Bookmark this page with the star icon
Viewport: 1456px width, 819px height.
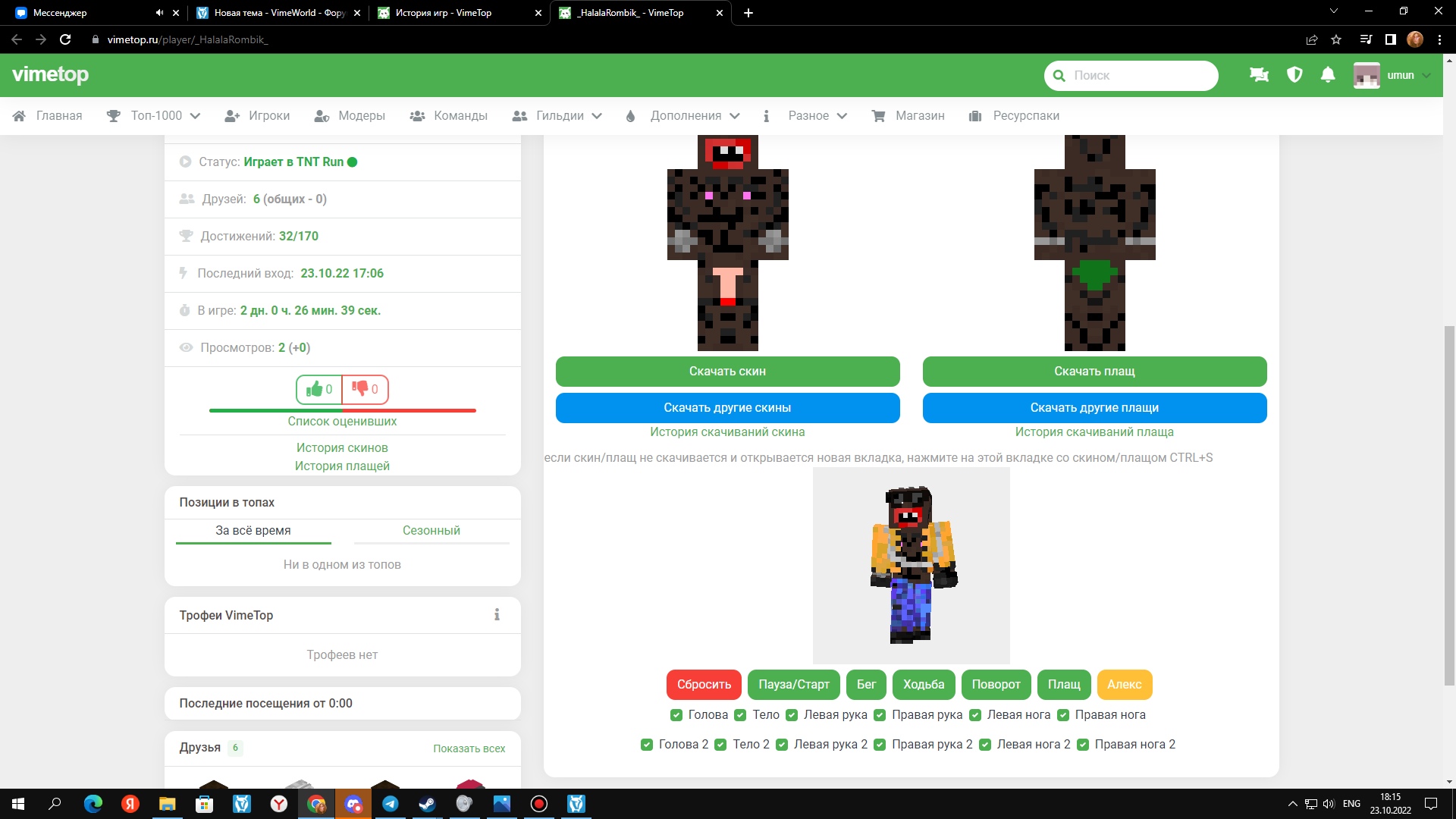pyautogui.click(x=1336, y=39)
